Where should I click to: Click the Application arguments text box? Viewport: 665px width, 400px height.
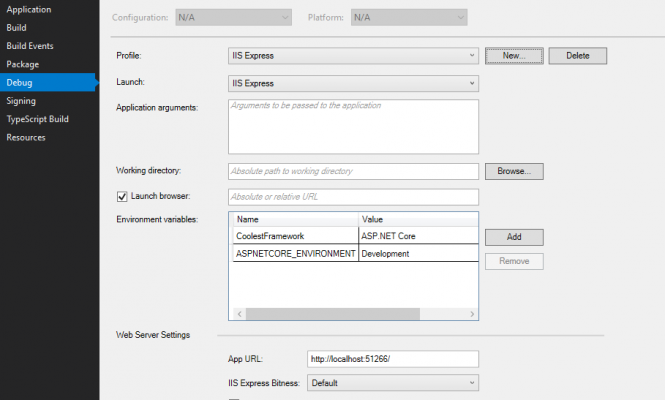click(353, 127)
